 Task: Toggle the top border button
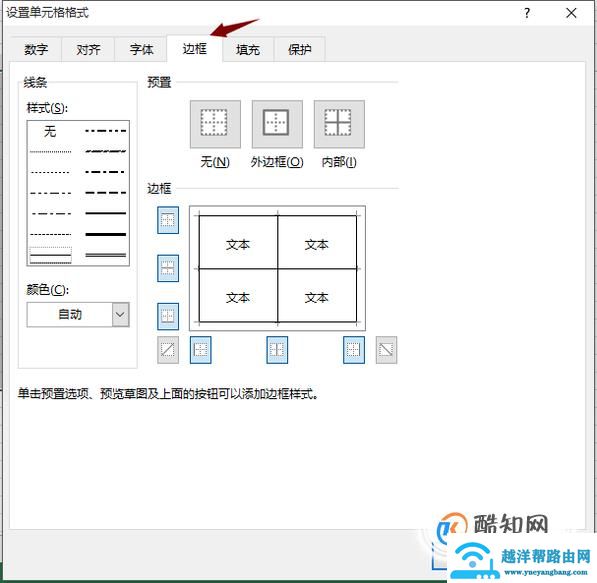pos(168,220)
